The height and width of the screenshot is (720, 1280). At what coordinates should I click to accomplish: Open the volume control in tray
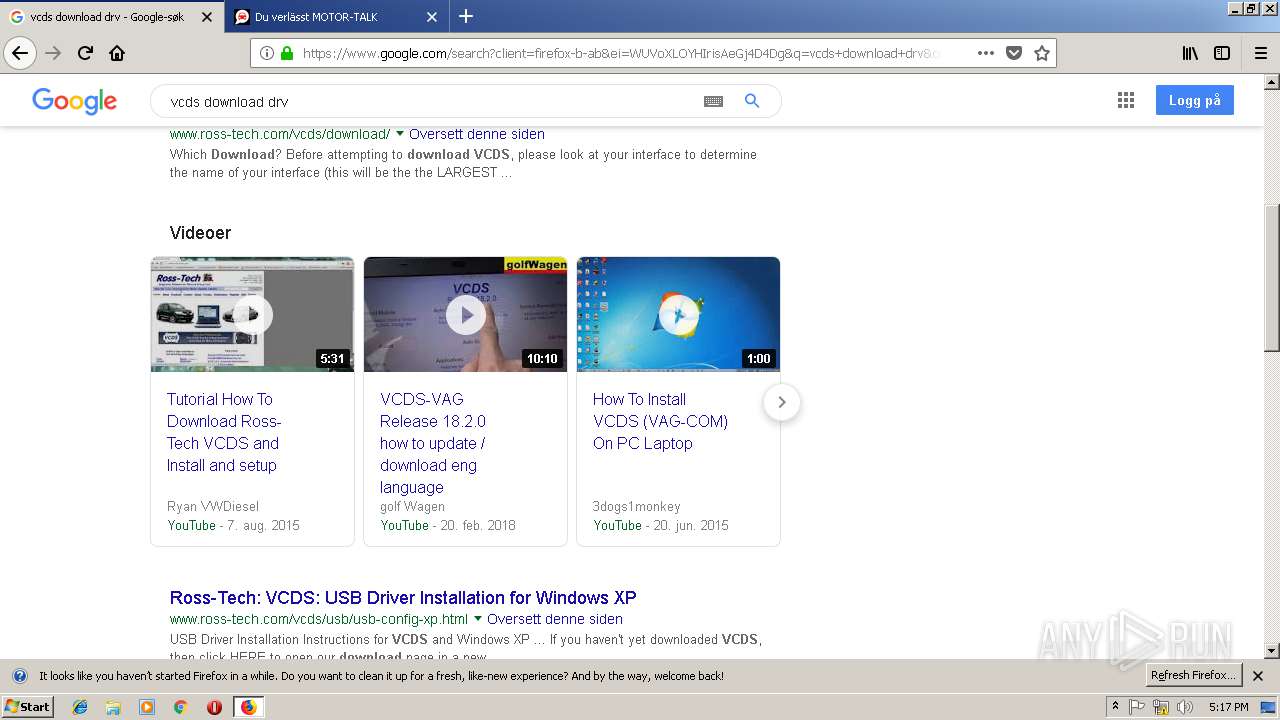[1185, 707]
